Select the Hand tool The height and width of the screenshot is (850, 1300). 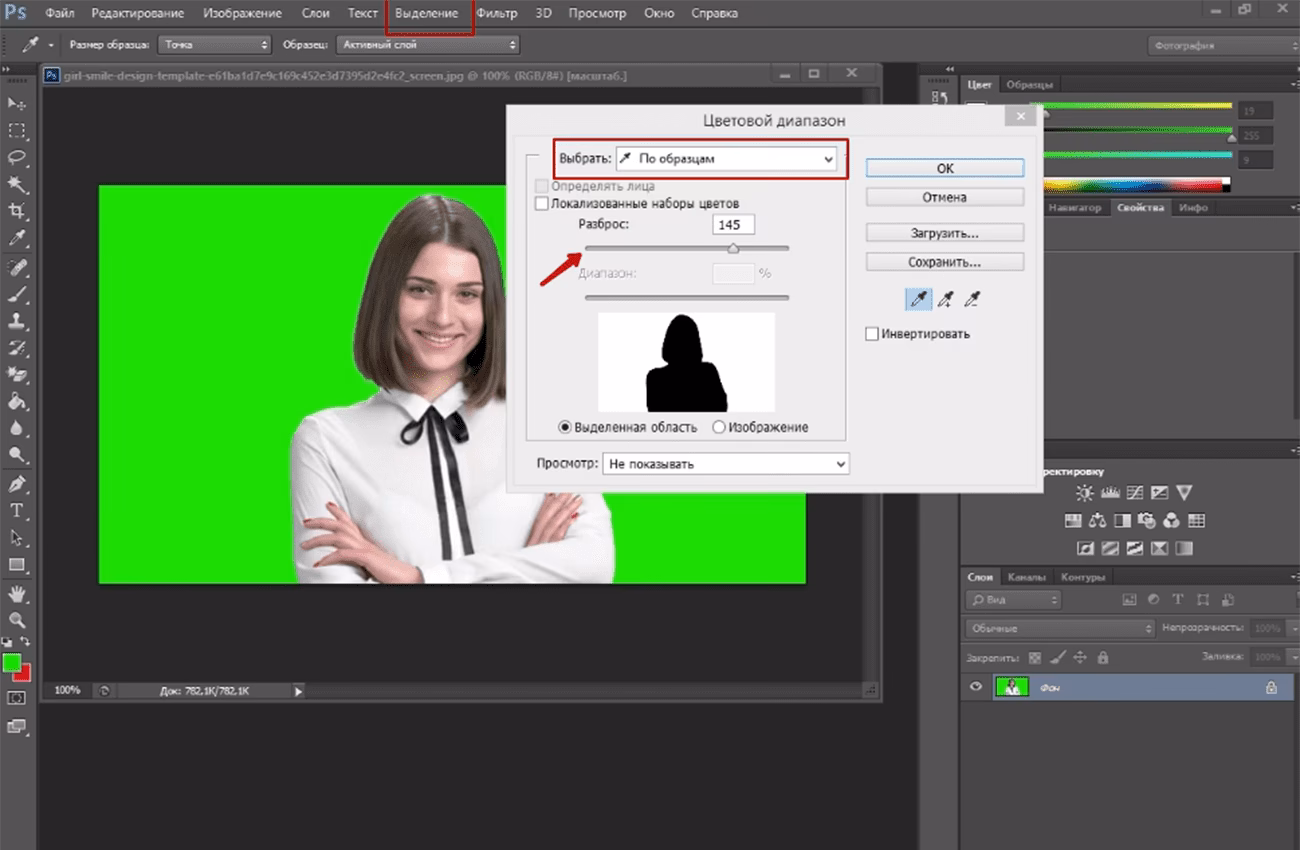(x=17, y=594)
